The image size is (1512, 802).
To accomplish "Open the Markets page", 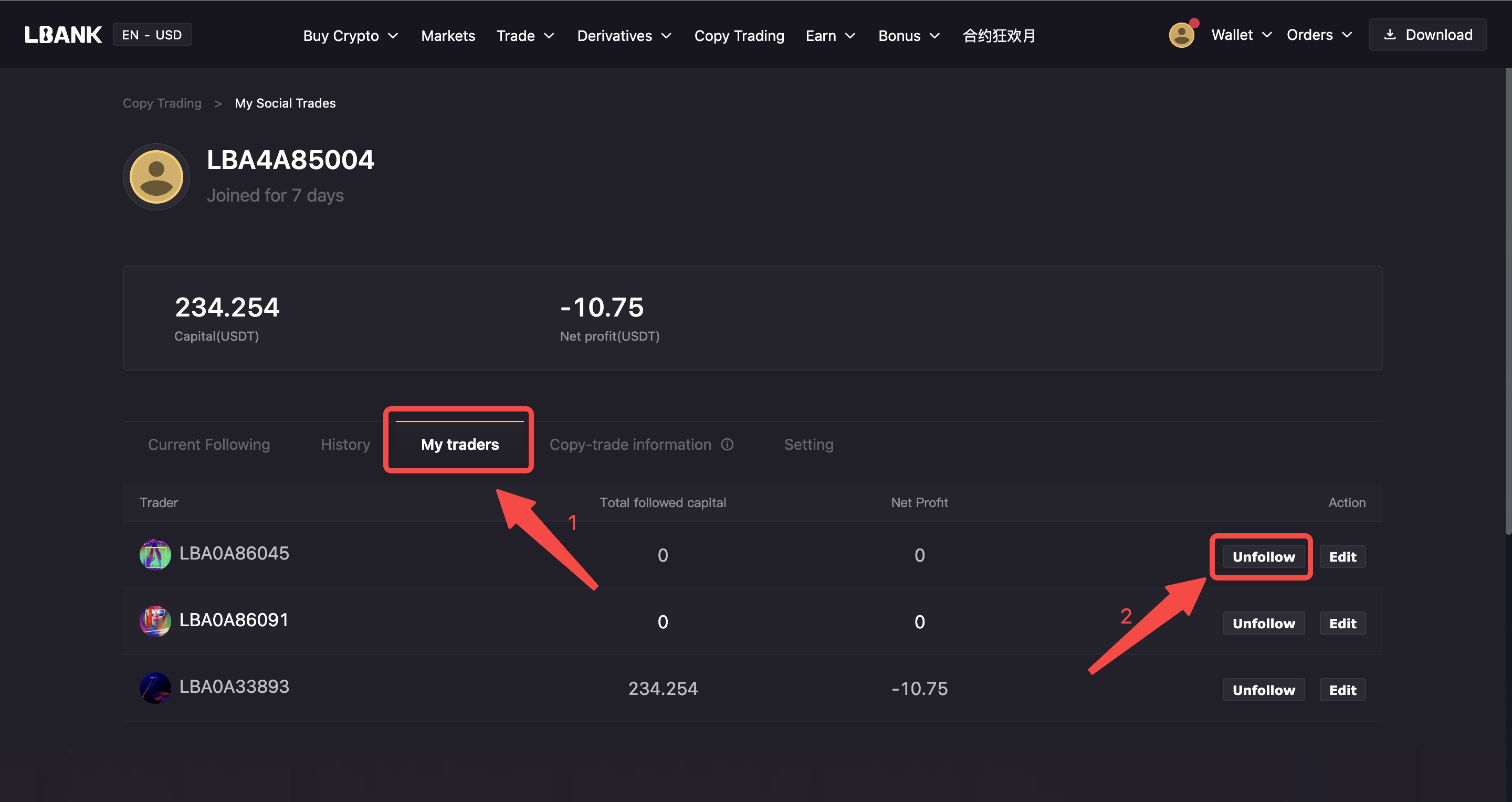I will pyautogui.click(x=448, y=36).
